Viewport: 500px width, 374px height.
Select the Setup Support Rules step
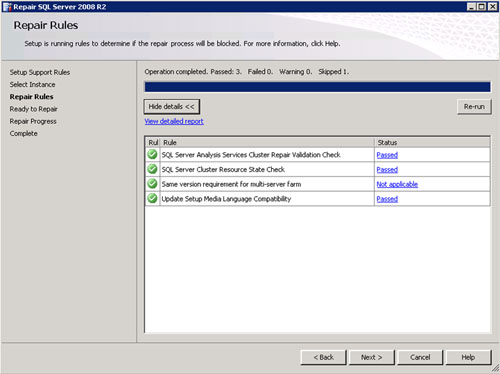coord(40,72)
